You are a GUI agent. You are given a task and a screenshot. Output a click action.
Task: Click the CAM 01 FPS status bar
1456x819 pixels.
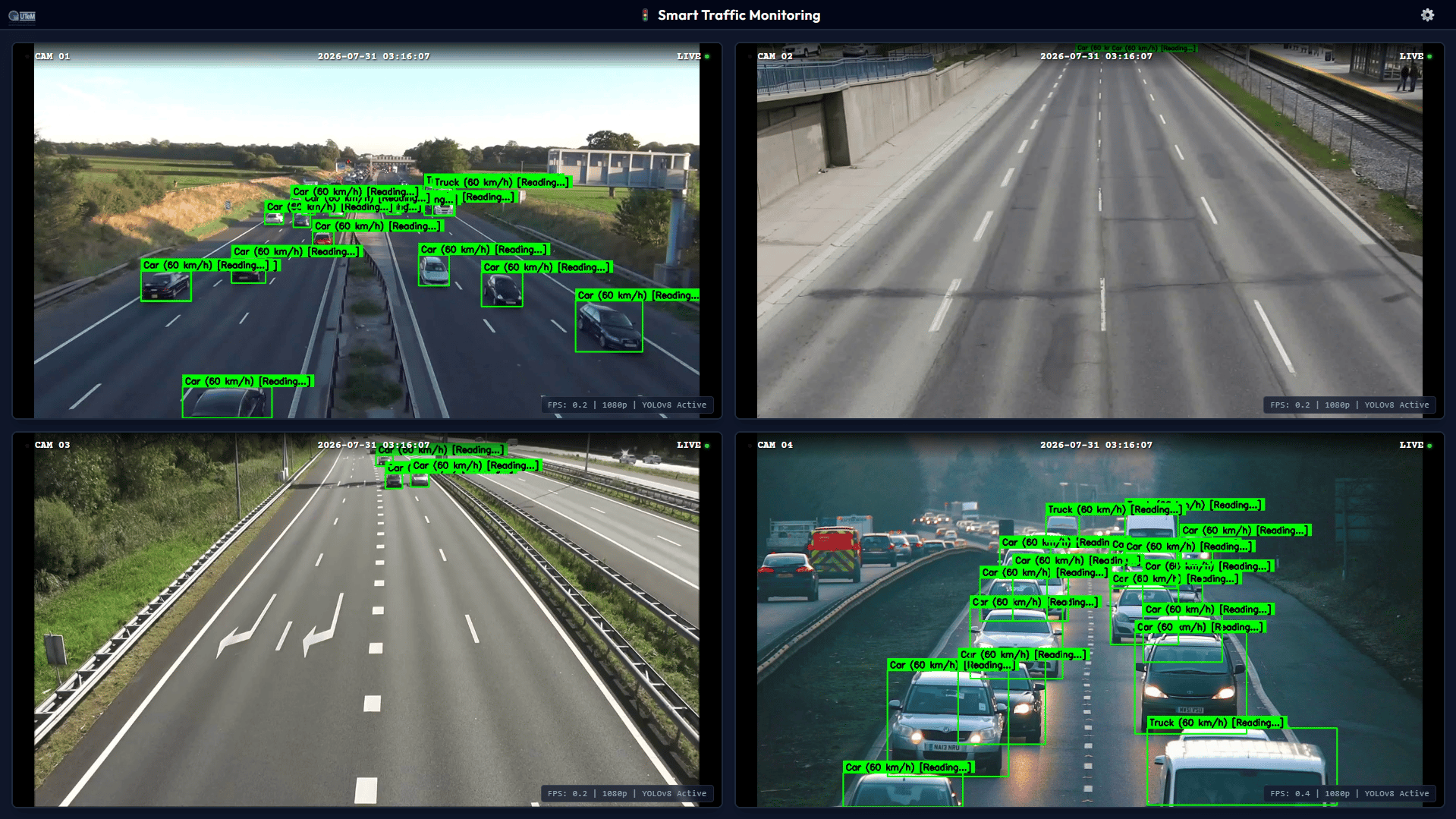(627, 405)
